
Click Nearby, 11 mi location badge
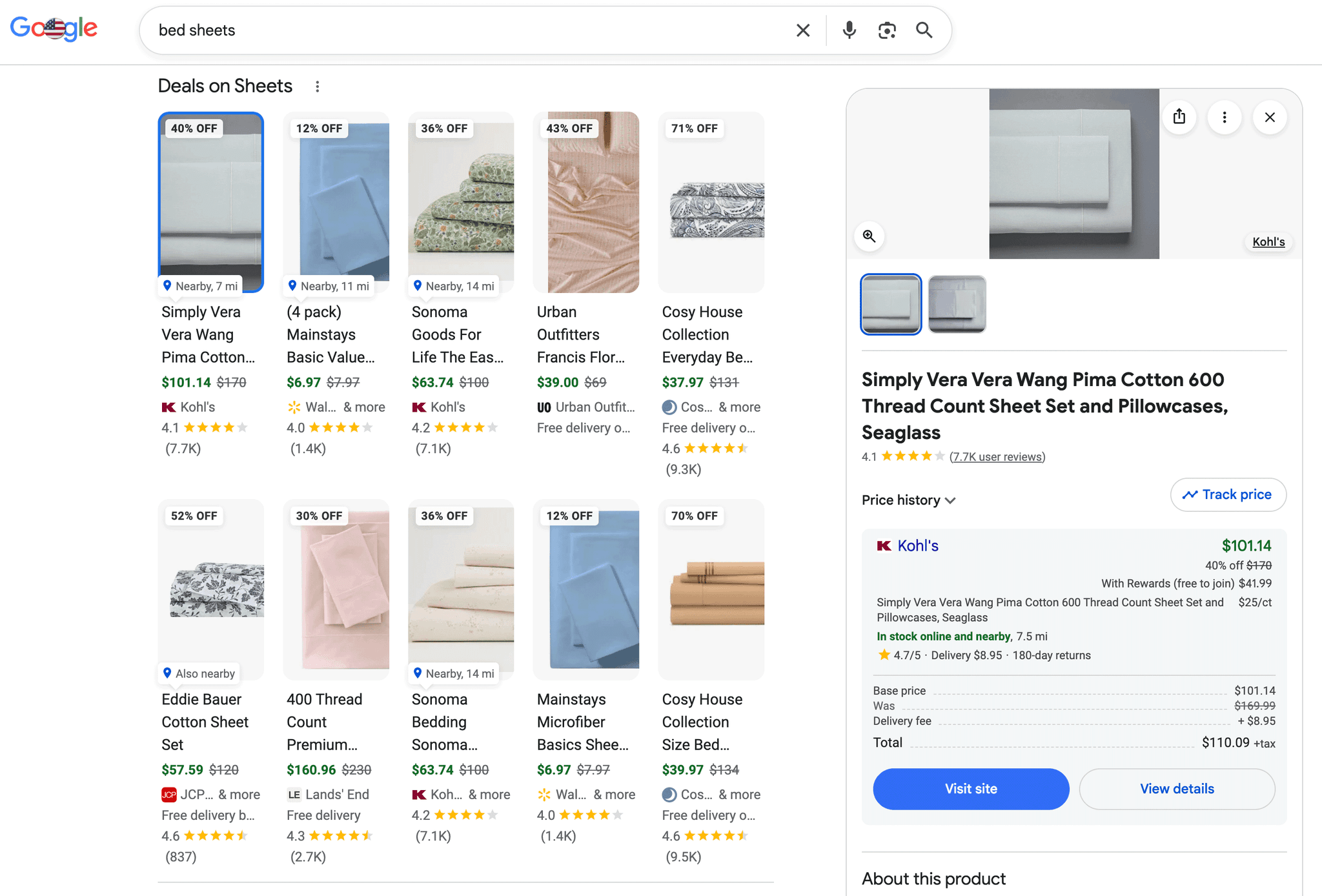pyautogui.click(x=329, y=286)
